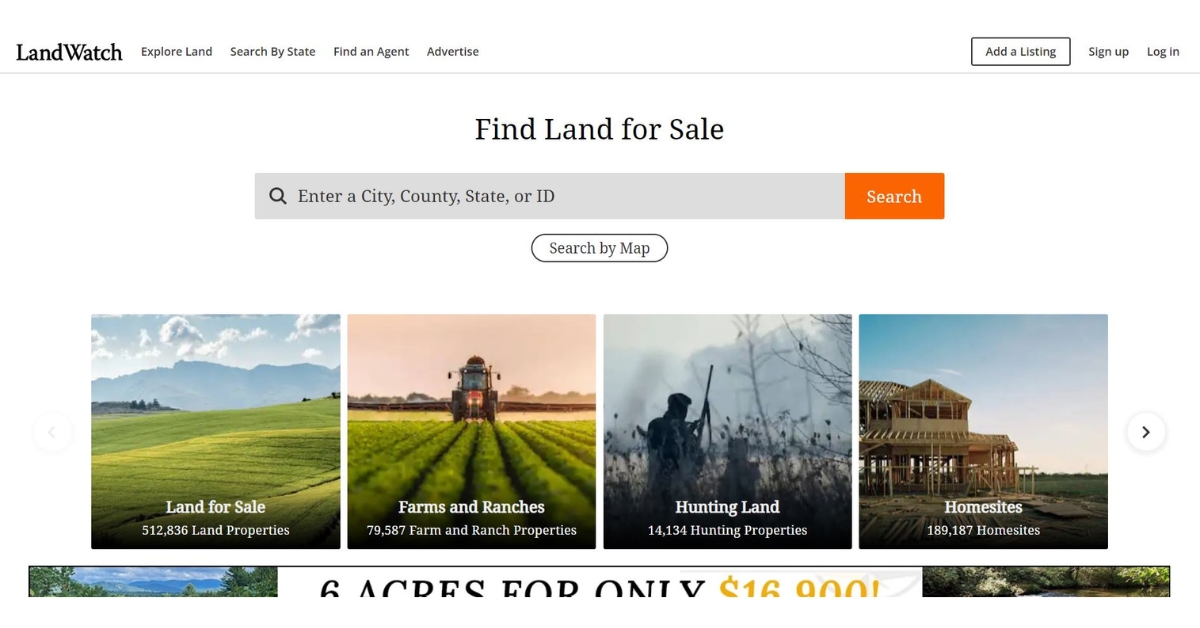Click the left carousel arrow
1200x628 pixels.
tap(52, 432)
